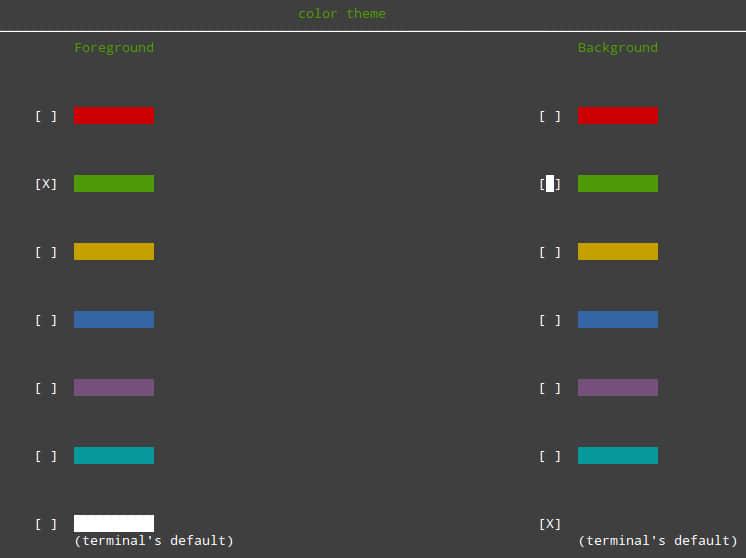The image size is (746, 558).
Task: Select the red background checkbox
Action: pos(550,116)
